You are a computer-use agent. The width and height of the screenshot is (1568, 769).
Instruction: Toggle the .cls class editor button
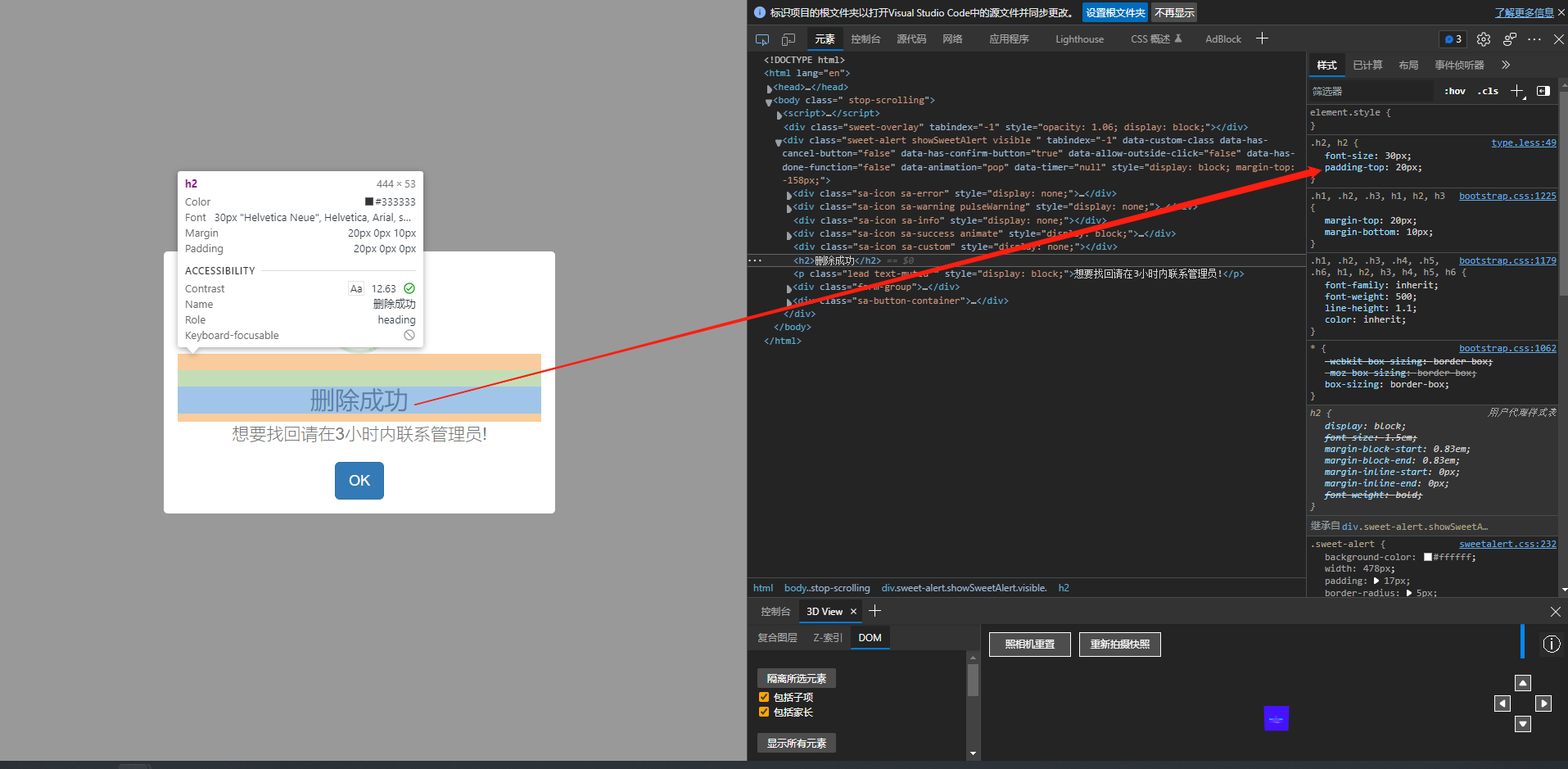coord(1488,91)
